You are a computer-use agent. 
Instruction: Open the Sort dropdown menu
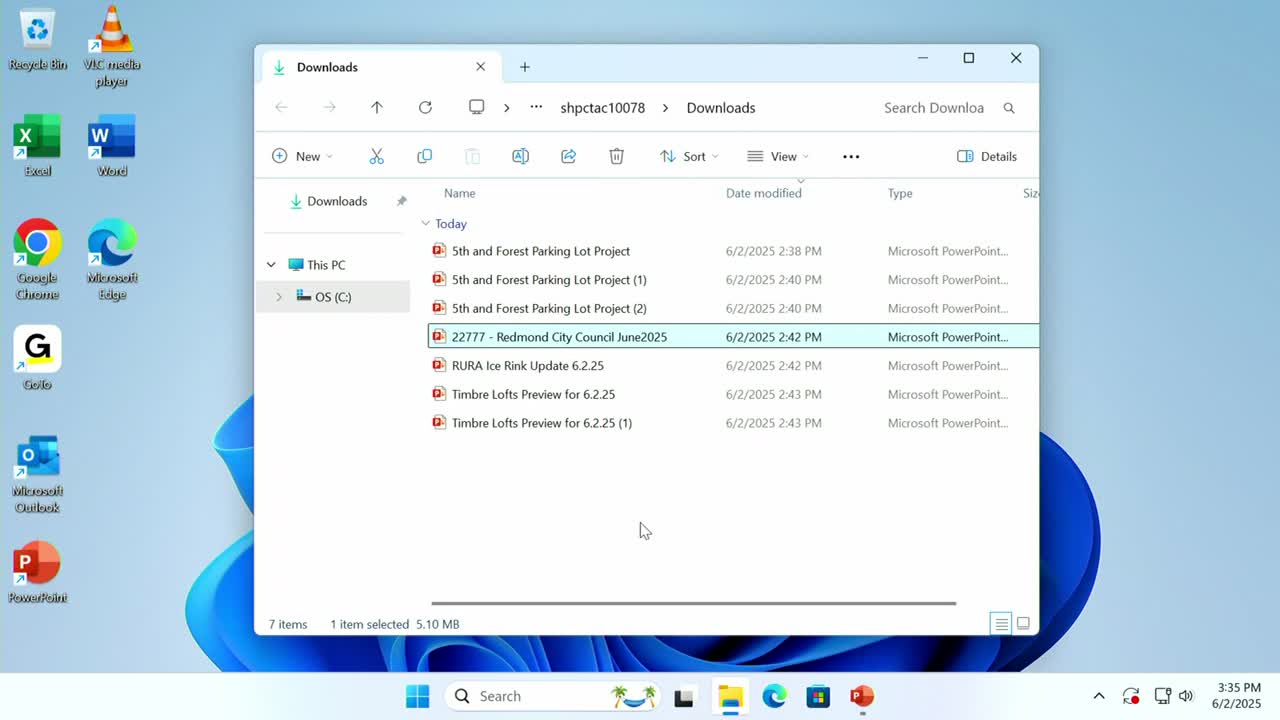(x=688, y=156)
